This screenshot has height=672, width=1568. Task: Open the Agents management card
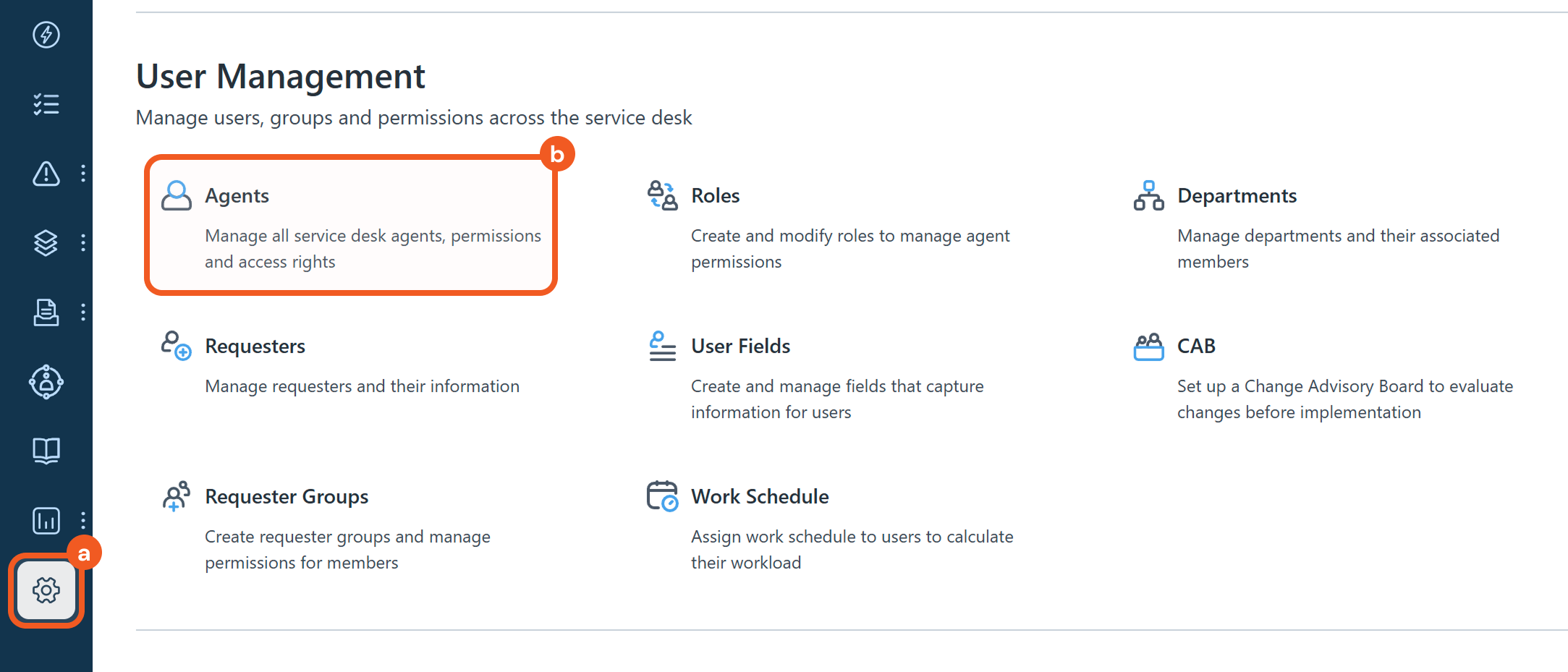pyautogui.click(x=351, y=226)
